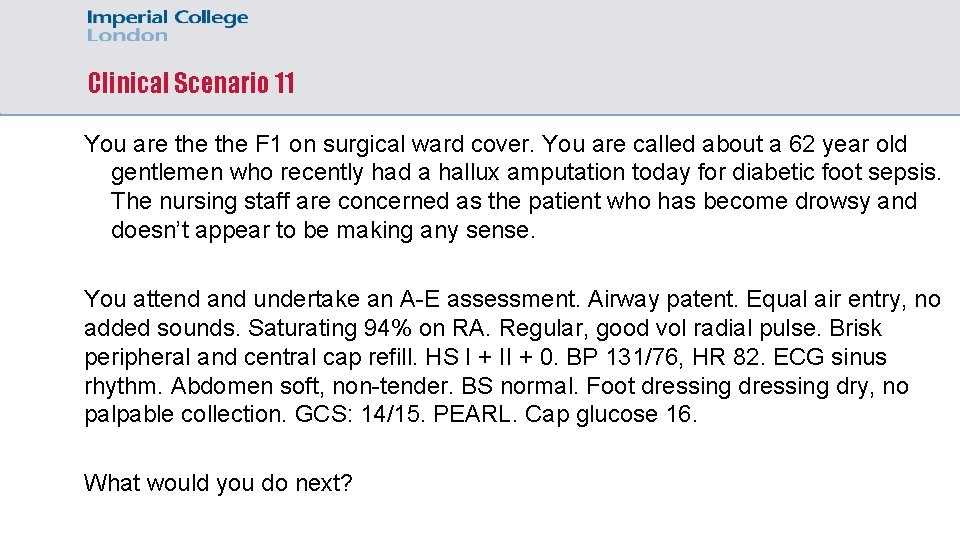The image size is (960, 540).
Task: Select the 'GCS: 14/15' text
Action: click(358, 414)
